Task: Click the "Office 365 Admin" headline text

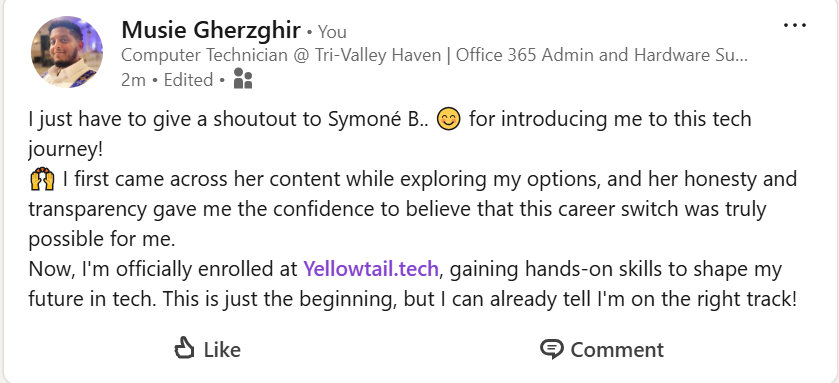Action: (x=514, y=55)
